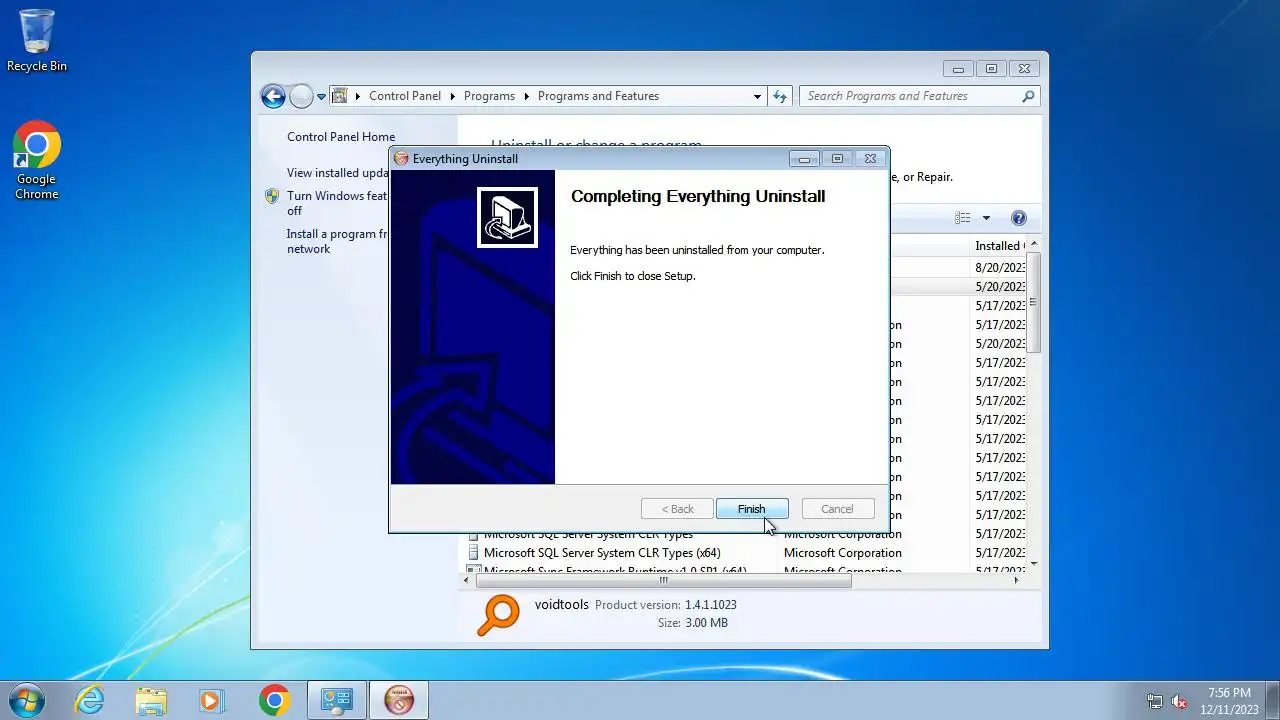Select Microsoft SQL Server System CLR Types (x64)
Viewport: 1280px width, 720px height.
(x=602, y=553)
